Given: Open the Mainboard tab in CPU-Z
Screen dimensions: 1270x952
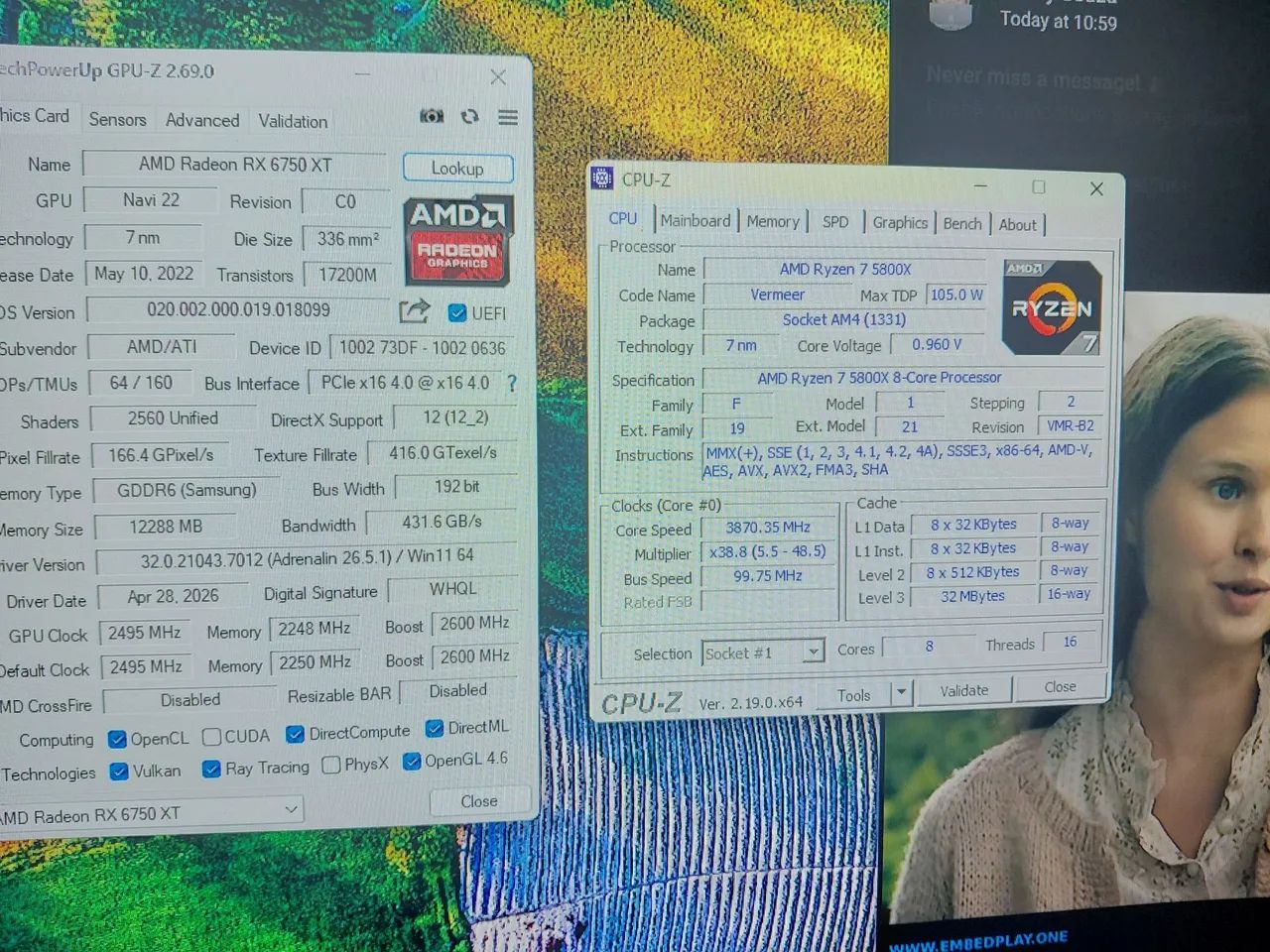Looking at the screenshot, I should click(696, 221).
